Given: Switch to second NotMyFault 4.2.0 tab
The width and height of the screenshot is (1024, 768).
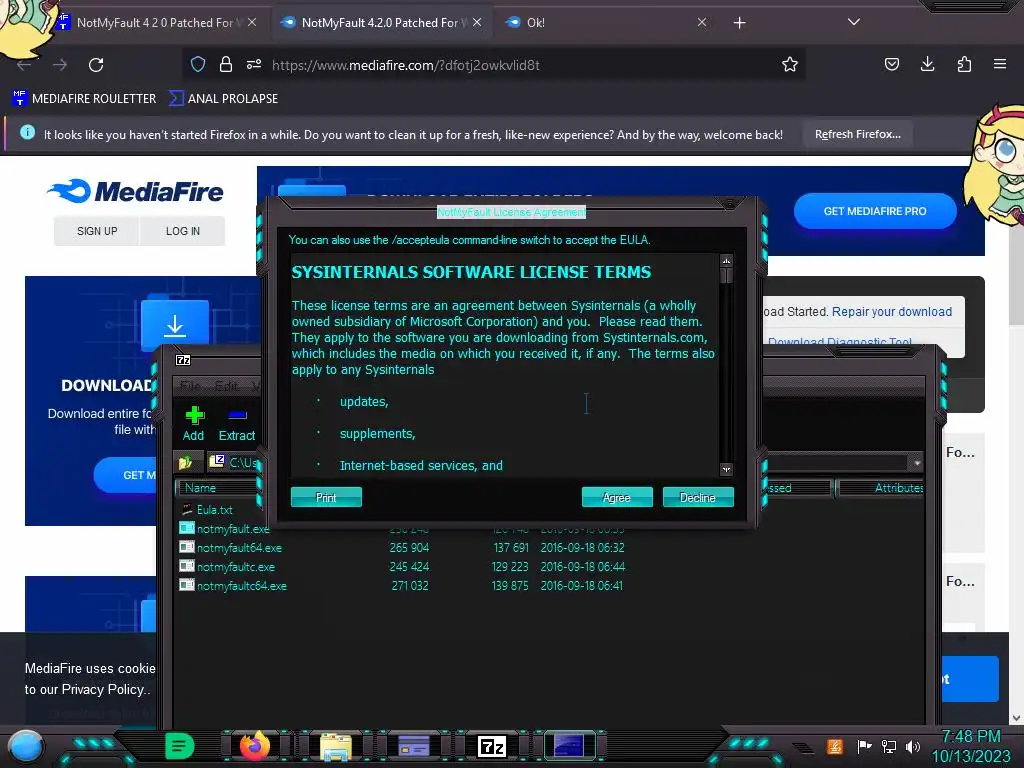Looking at the screenshot, I should click(382, 22).
